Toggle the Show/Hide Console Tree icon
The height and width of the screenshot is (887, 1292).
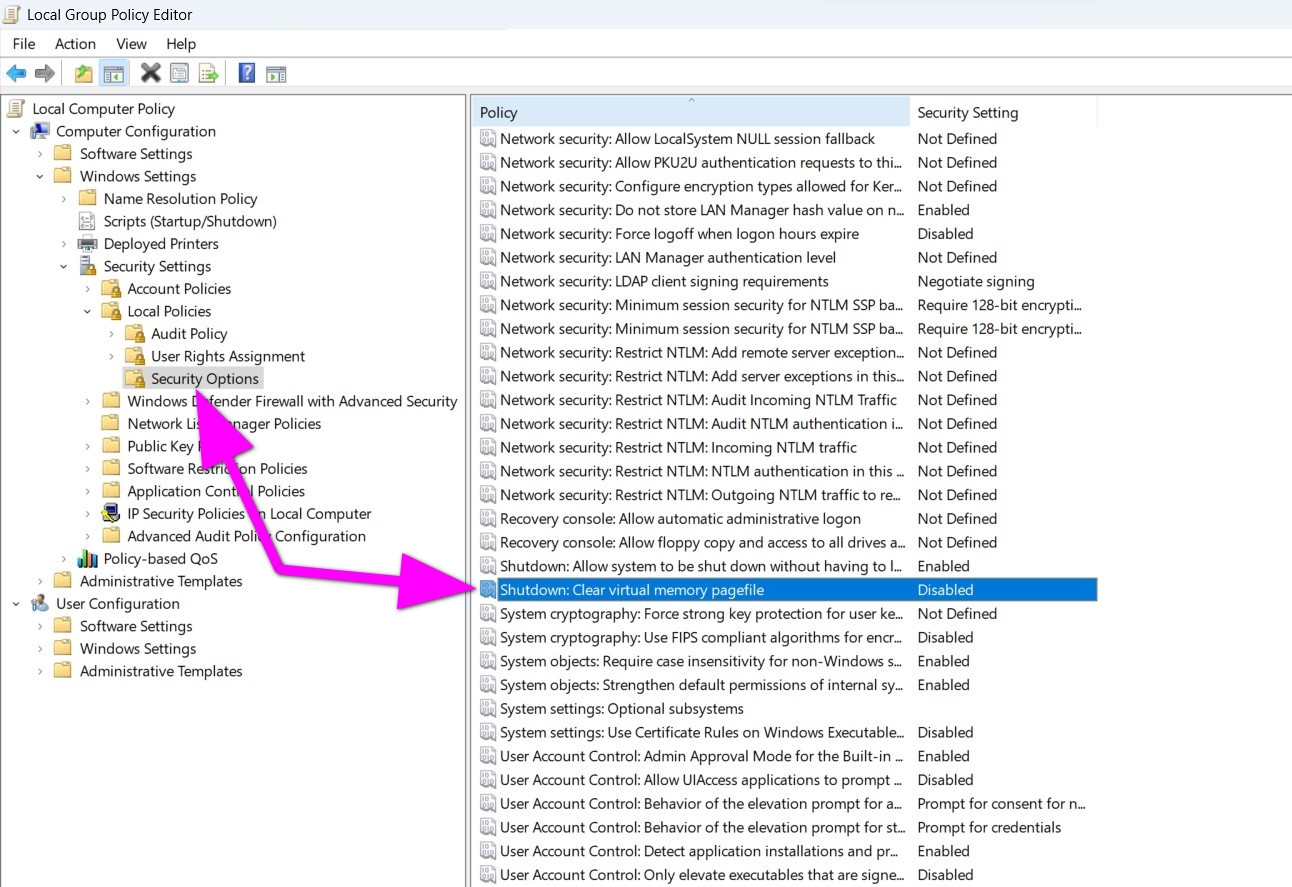click(x=114, y=73)
